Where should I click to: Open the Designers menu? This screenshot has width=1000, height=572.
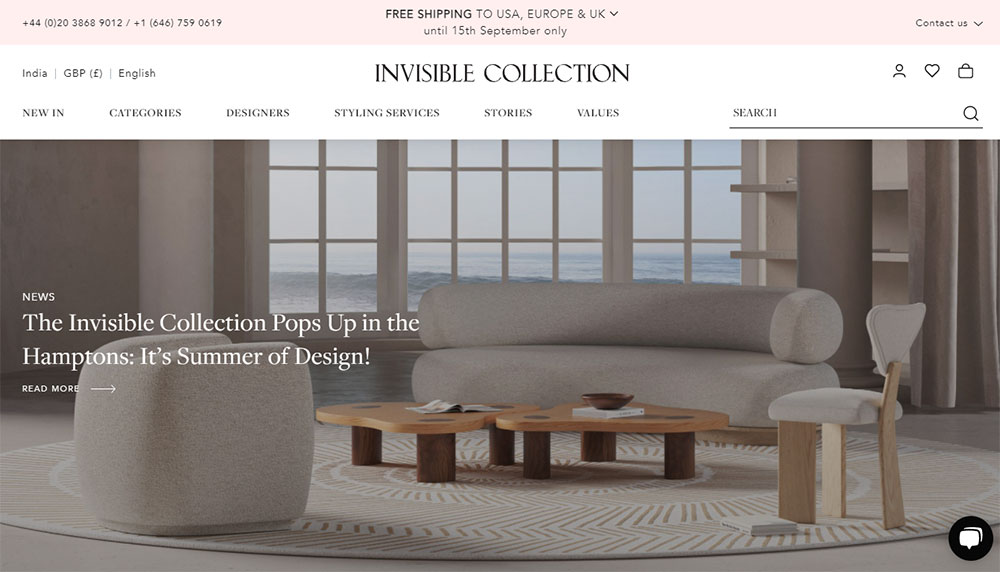(x=258, y=113)
